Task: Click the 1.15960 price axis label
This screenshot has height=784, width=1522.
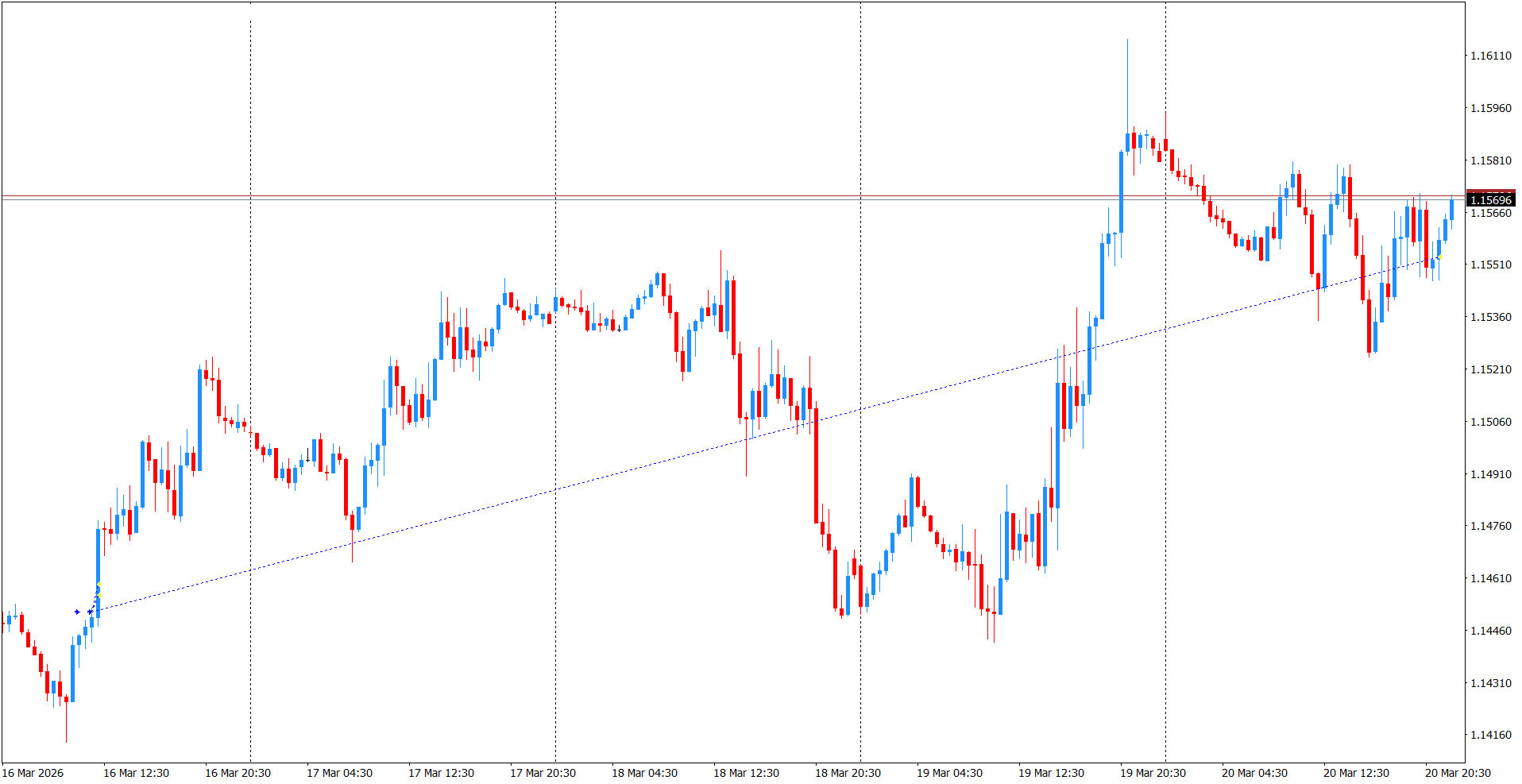Action: click(1491, 108)
